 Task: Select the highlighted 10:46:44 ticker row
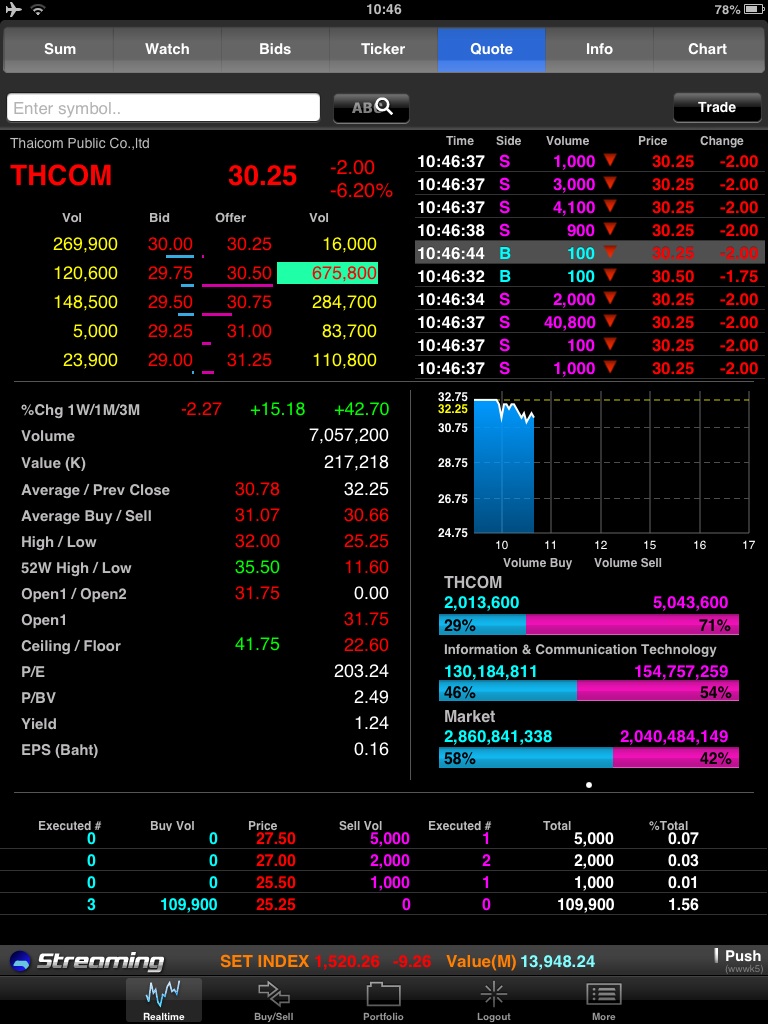click(588, 253)
